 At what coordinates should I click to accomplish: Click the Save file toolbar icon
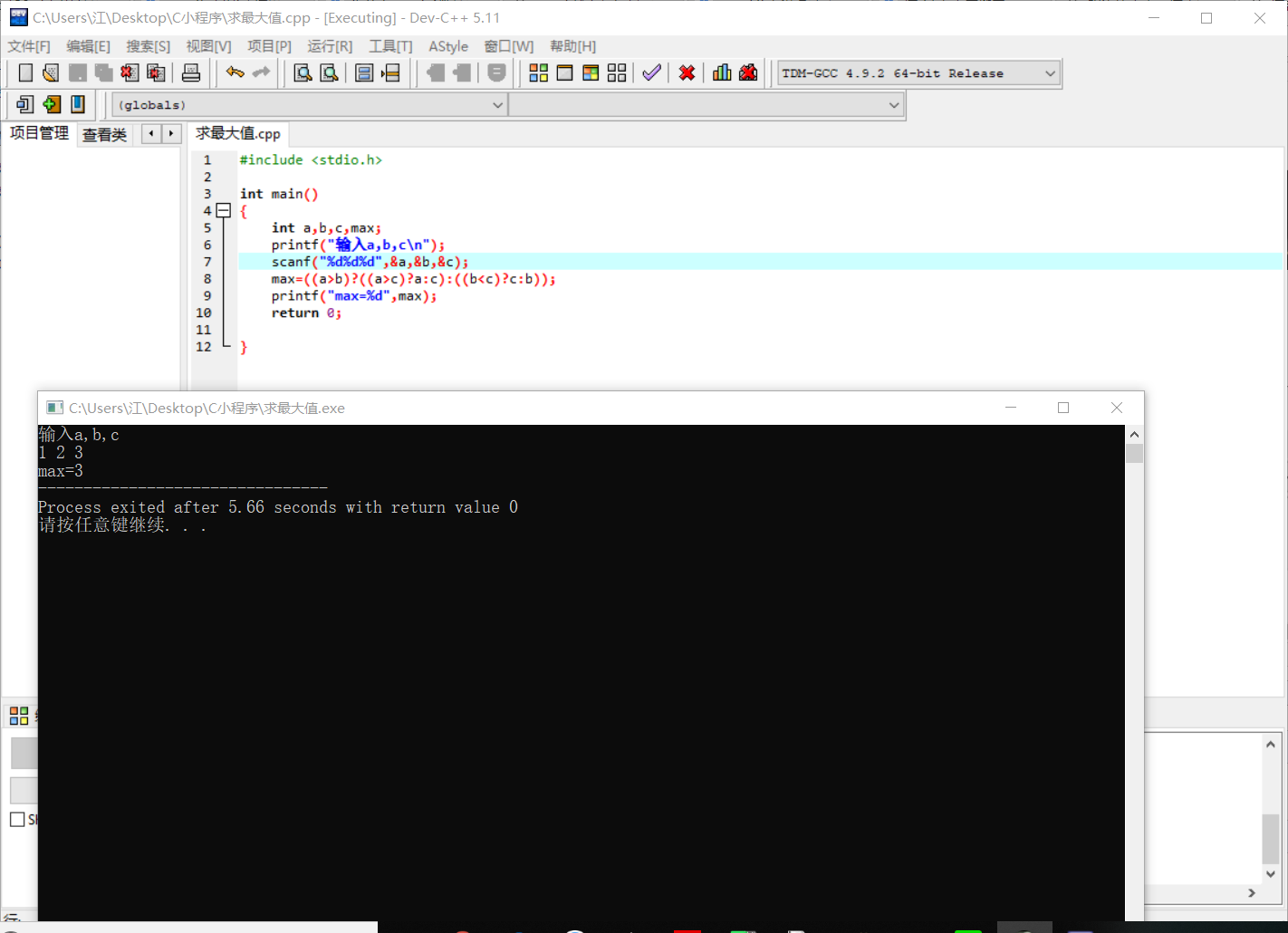(78, 73)
